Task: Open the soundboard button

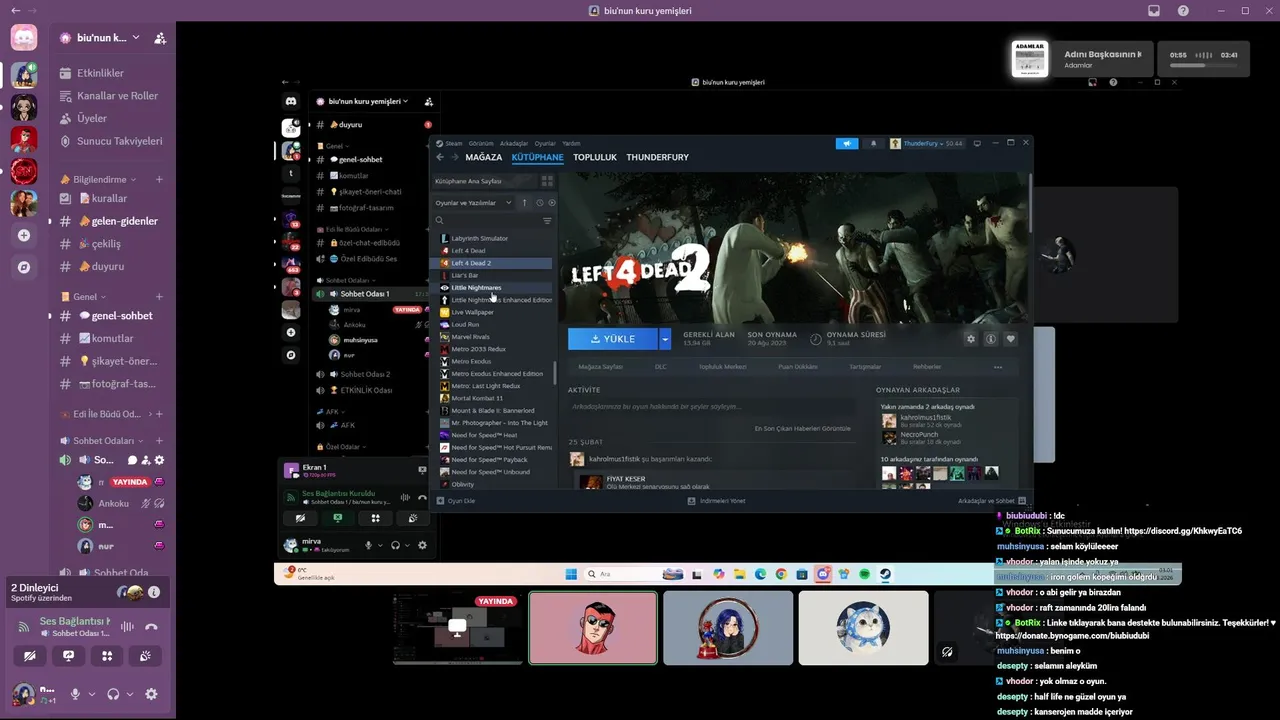Action: tap(146, 656)
